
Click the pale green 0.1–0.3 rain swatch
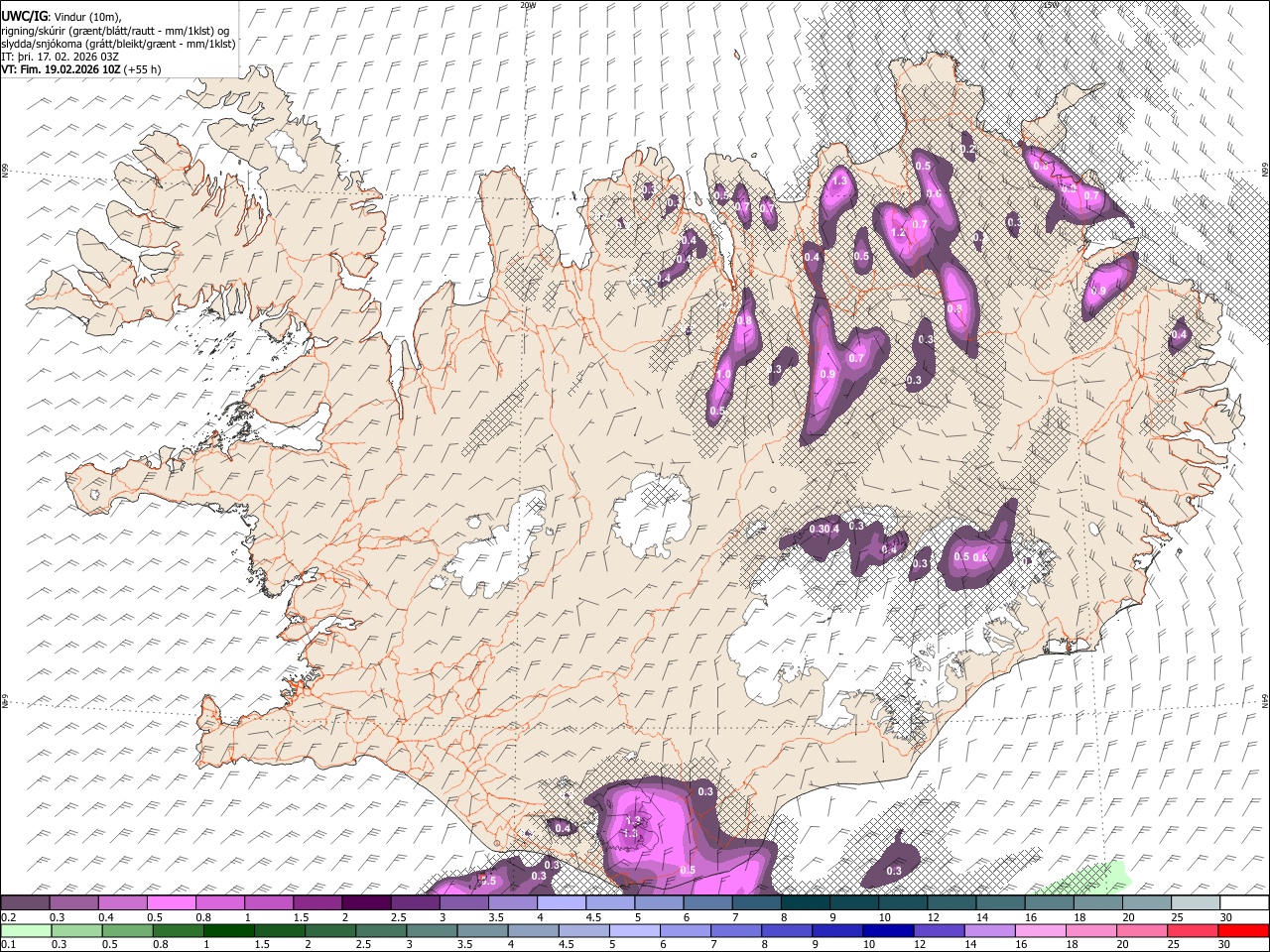25,930
